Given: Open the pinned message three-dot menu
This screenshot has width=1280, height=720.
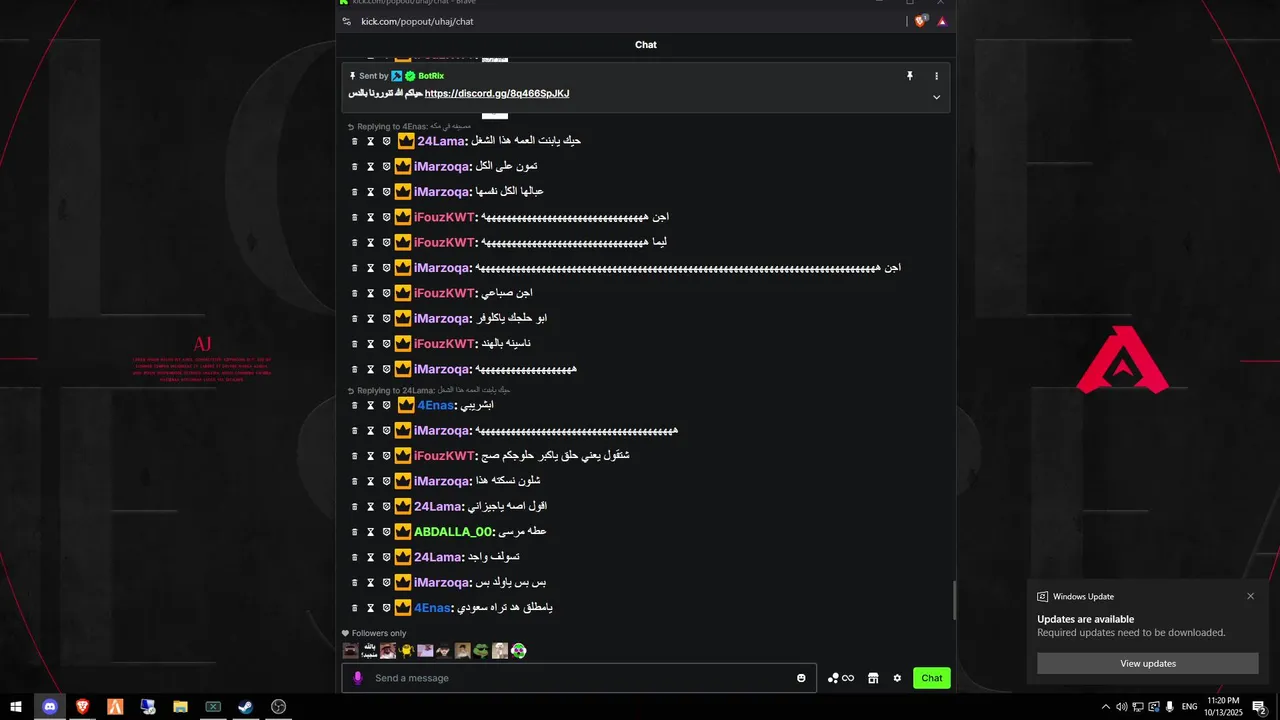Looking at the screenshot, I should [x=937, y=76].
